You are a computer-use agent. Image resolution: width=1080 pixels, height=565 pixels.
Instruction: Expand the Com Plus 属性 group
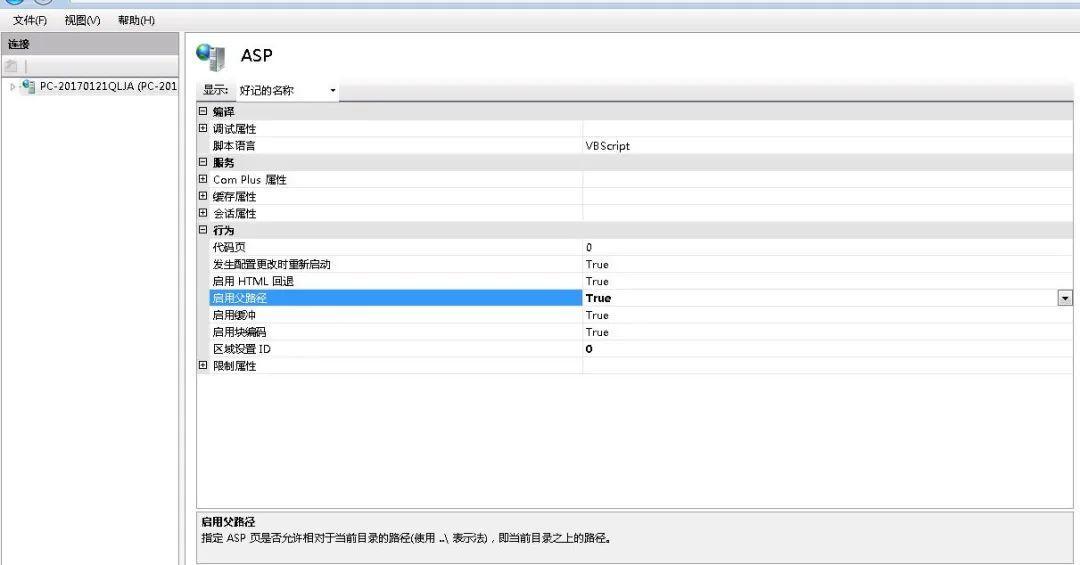202,179
